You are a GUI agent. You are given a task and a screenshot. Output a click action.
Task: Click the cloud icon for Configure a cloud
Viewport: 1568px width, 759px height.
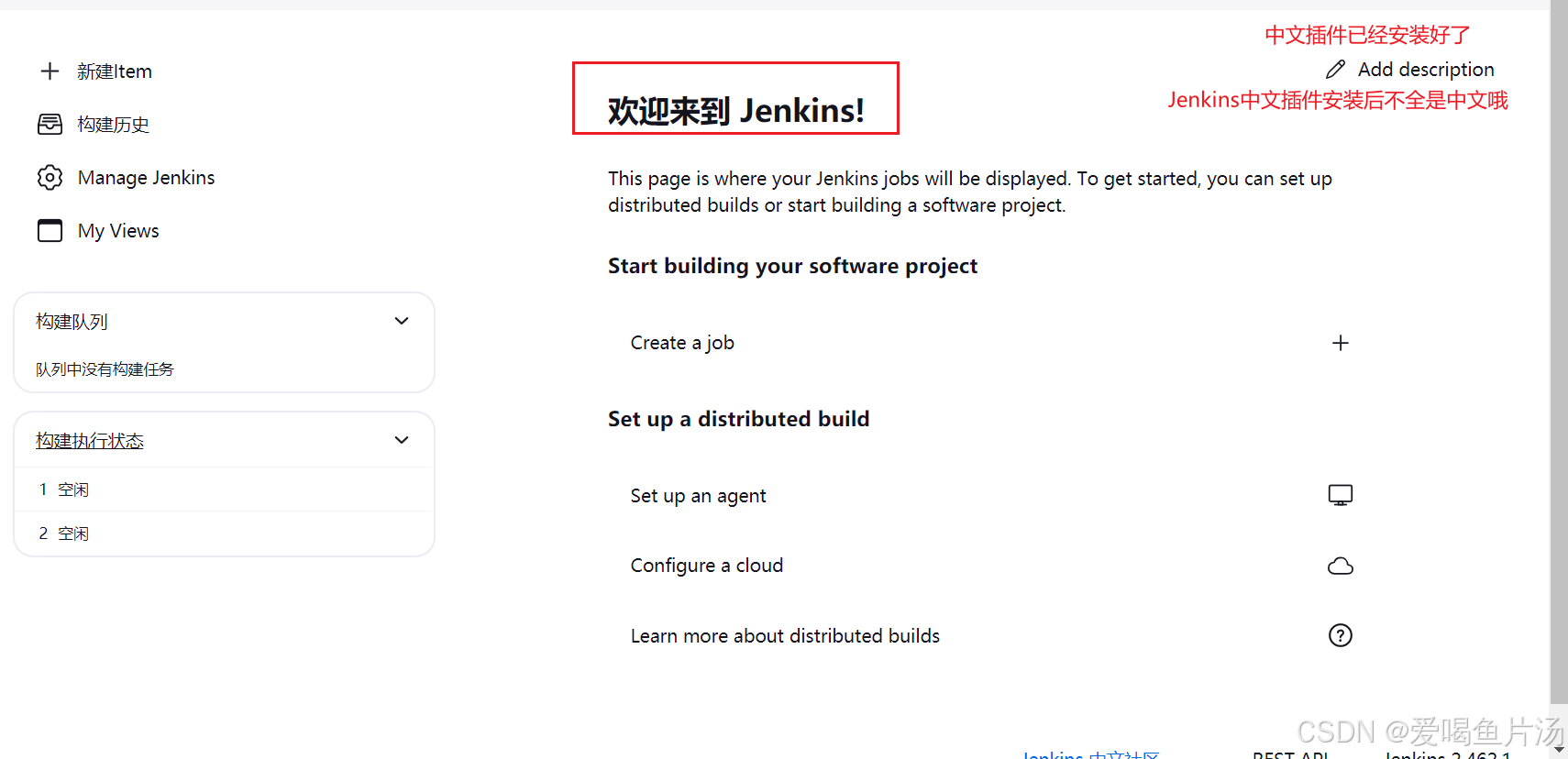point(1341,566)
